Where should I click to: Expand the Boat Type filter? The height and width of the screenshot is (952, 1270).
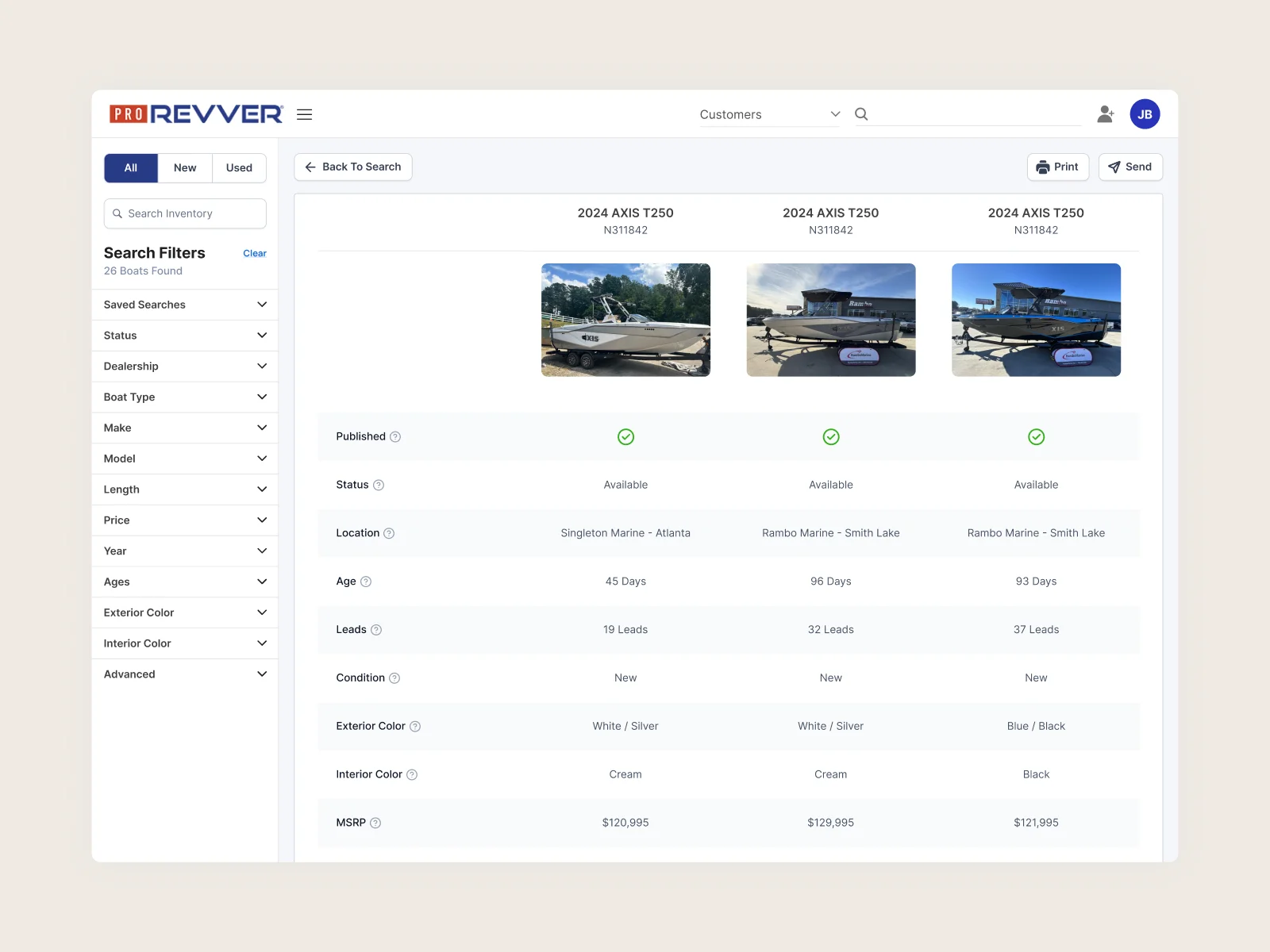coord(185,397)
